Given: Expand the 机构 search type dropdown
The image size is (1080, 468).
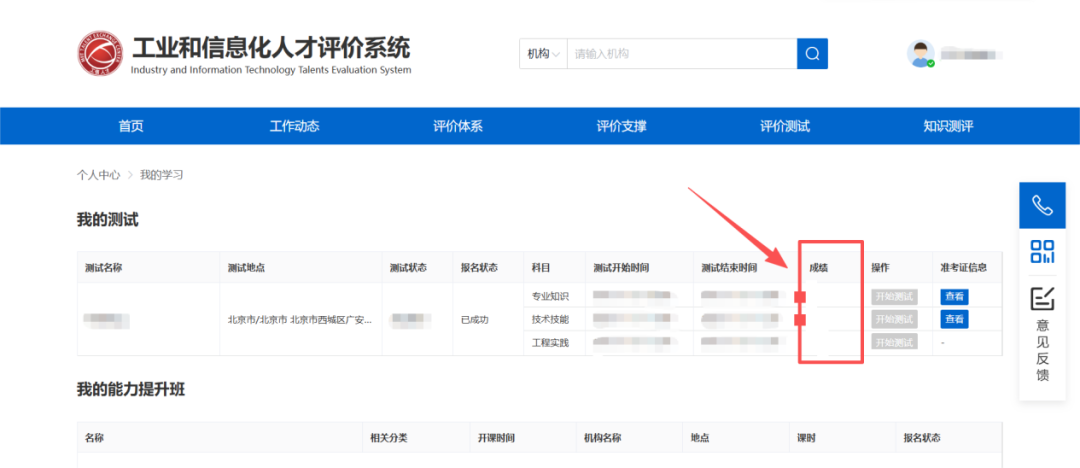Looking at the screenshot, I should point(543,54).
